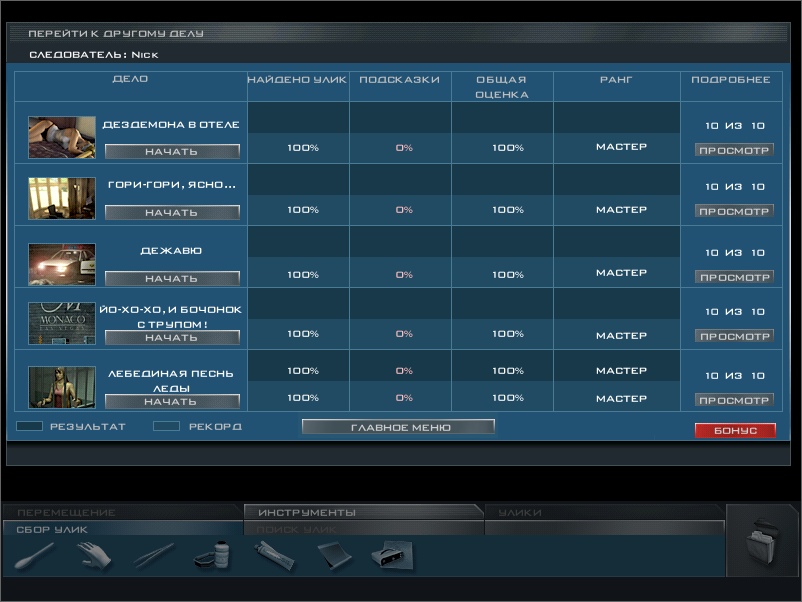Click 'СЛЕДОВАТЕЛЬ: Nick' label
This screenshot has height=602, width=802.
pyautogui.click(x=94, y=55)
